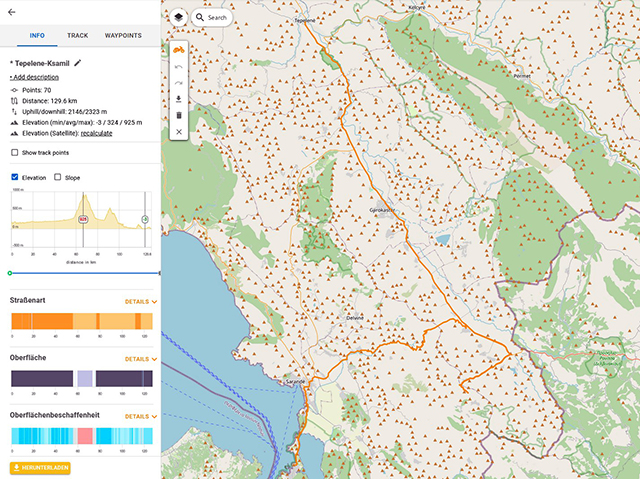Image resolution: width=640 pixels, height=479 pixels.
Task: Click the back arrow in the panel header
Action: pyautogui.click(x=12, y=12)
